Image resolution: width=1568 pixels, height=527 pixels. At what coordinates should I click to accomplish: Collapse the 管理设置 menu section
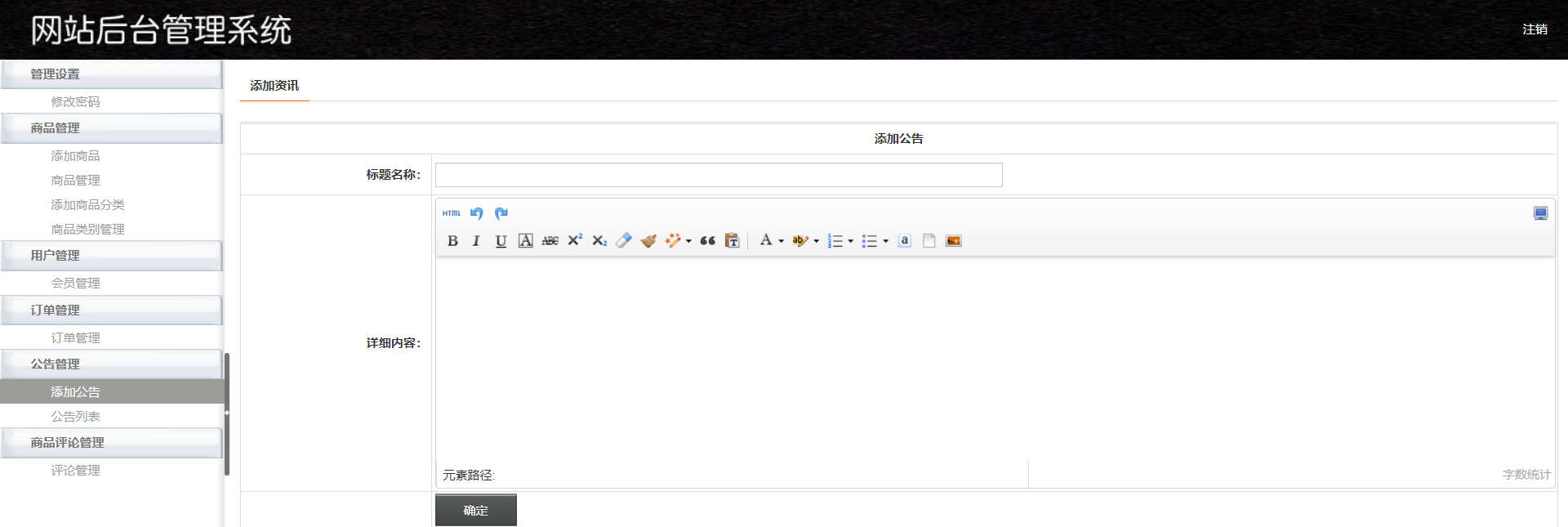[x=112, y=74]
